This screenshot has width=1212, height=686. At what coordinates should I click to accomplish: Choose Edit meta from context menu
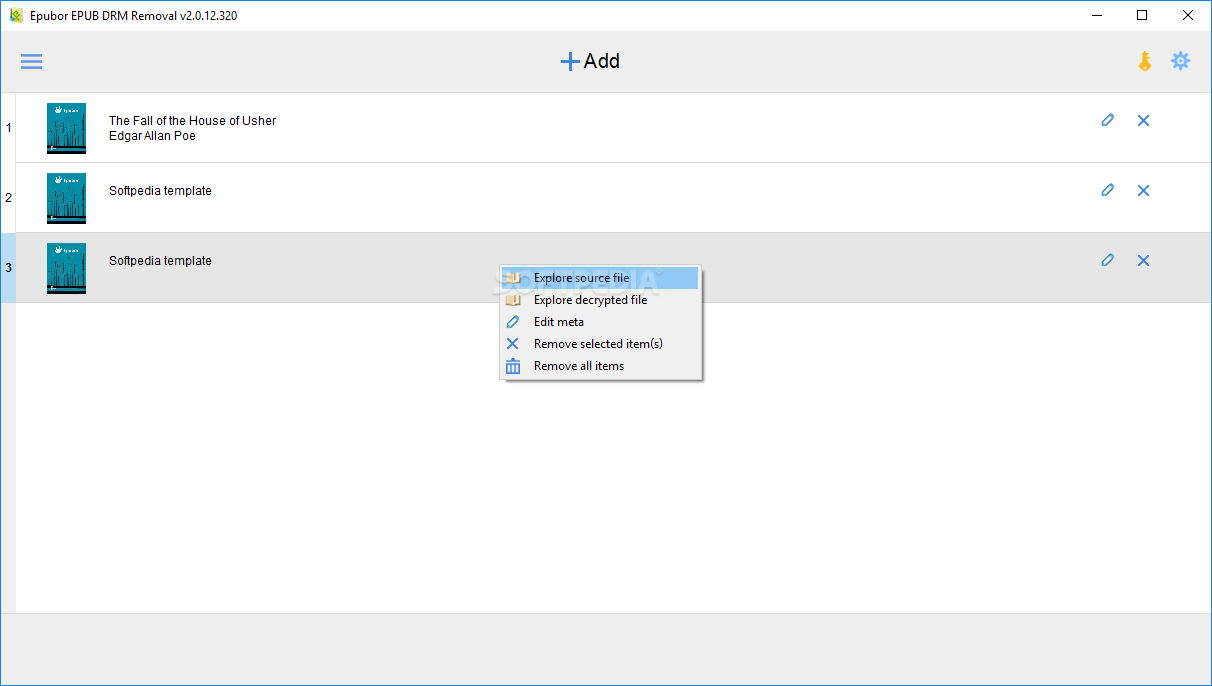point(600,322)
